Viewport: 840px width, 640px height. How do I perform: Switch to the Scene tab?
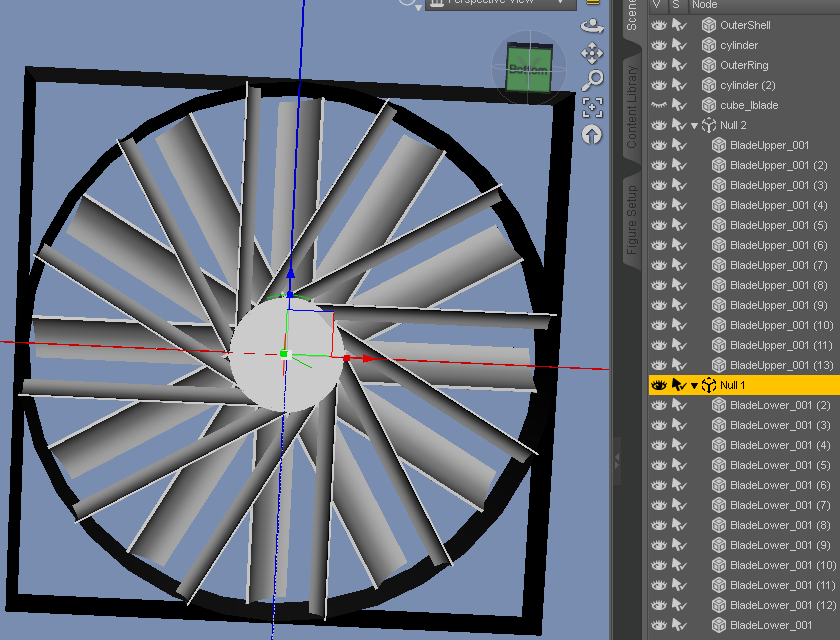[632, 16]
